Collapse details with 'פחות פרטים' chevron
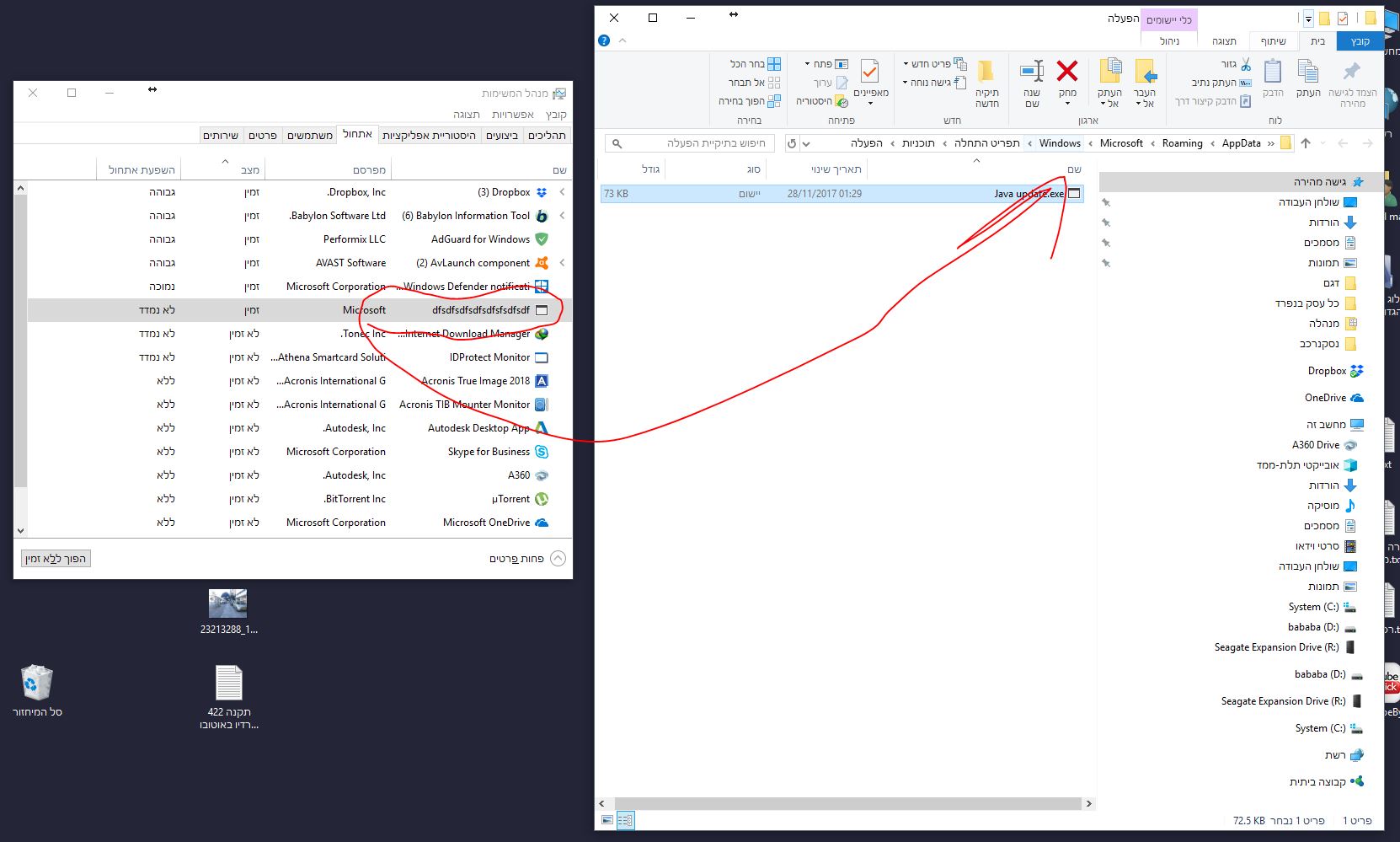 click(558, 558)
